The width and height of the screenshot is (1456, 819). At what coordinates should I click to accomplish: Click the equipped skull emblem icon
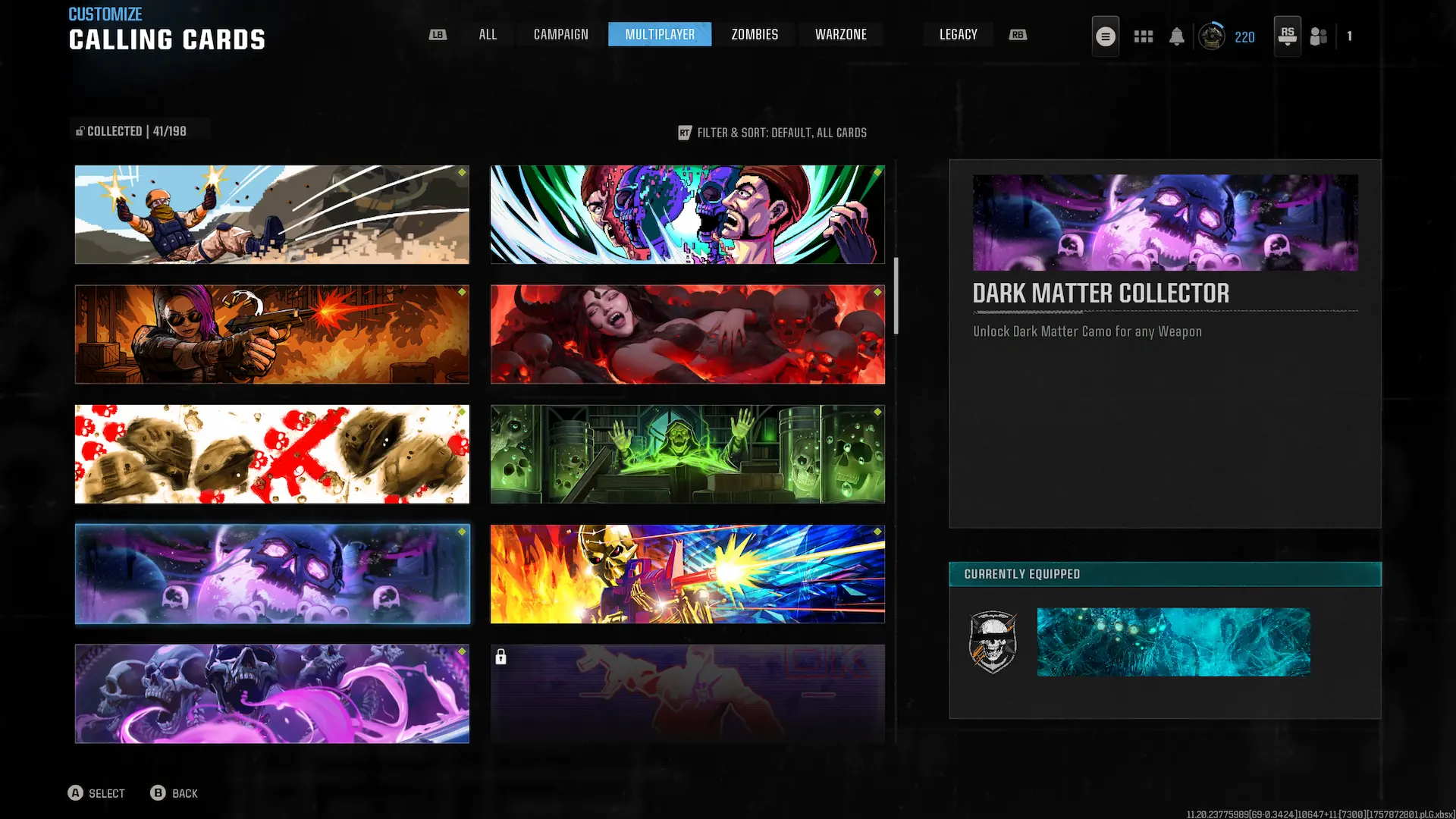point(993,642)
